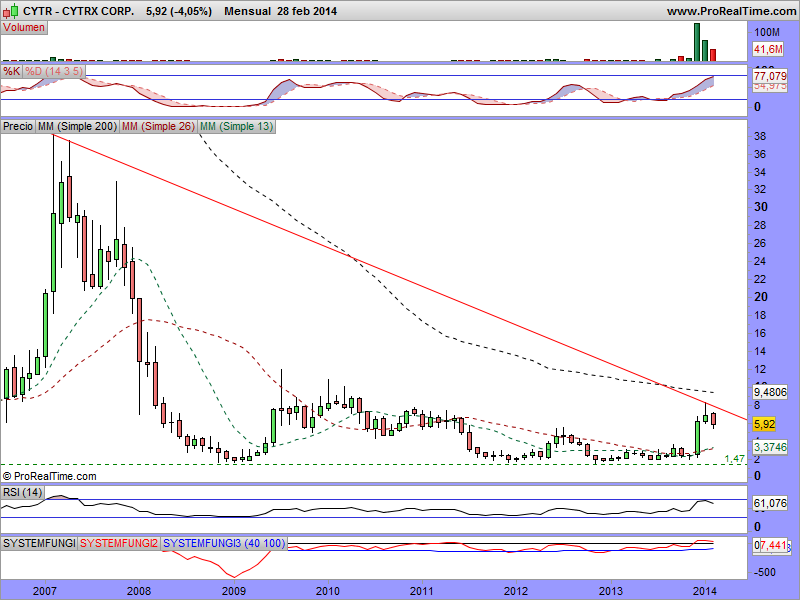Click the 3,3746 moving average value
This screenshot has width=800, height=600.
[770, 447]
